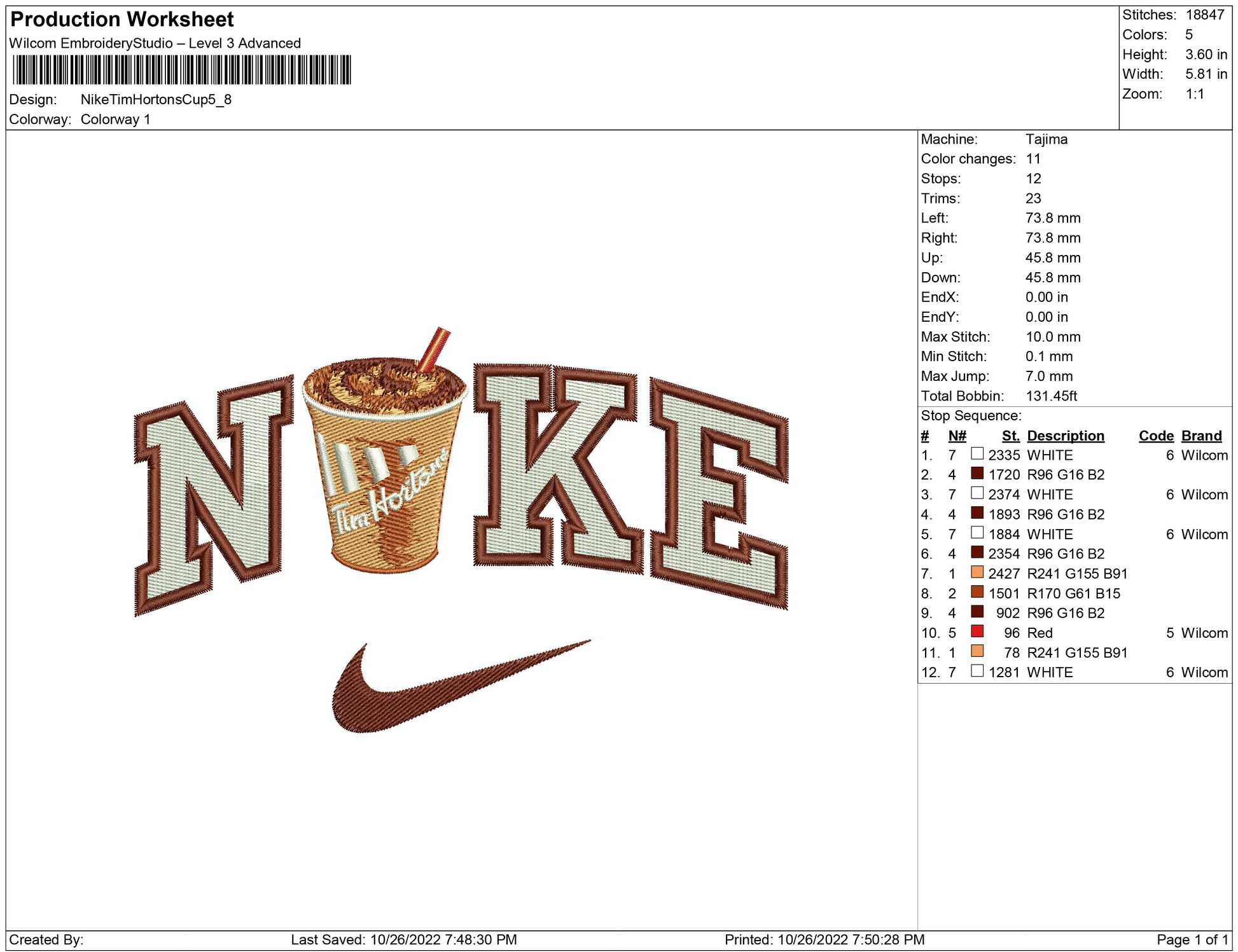Click the white swatch in stop 1

pos(977,454)
